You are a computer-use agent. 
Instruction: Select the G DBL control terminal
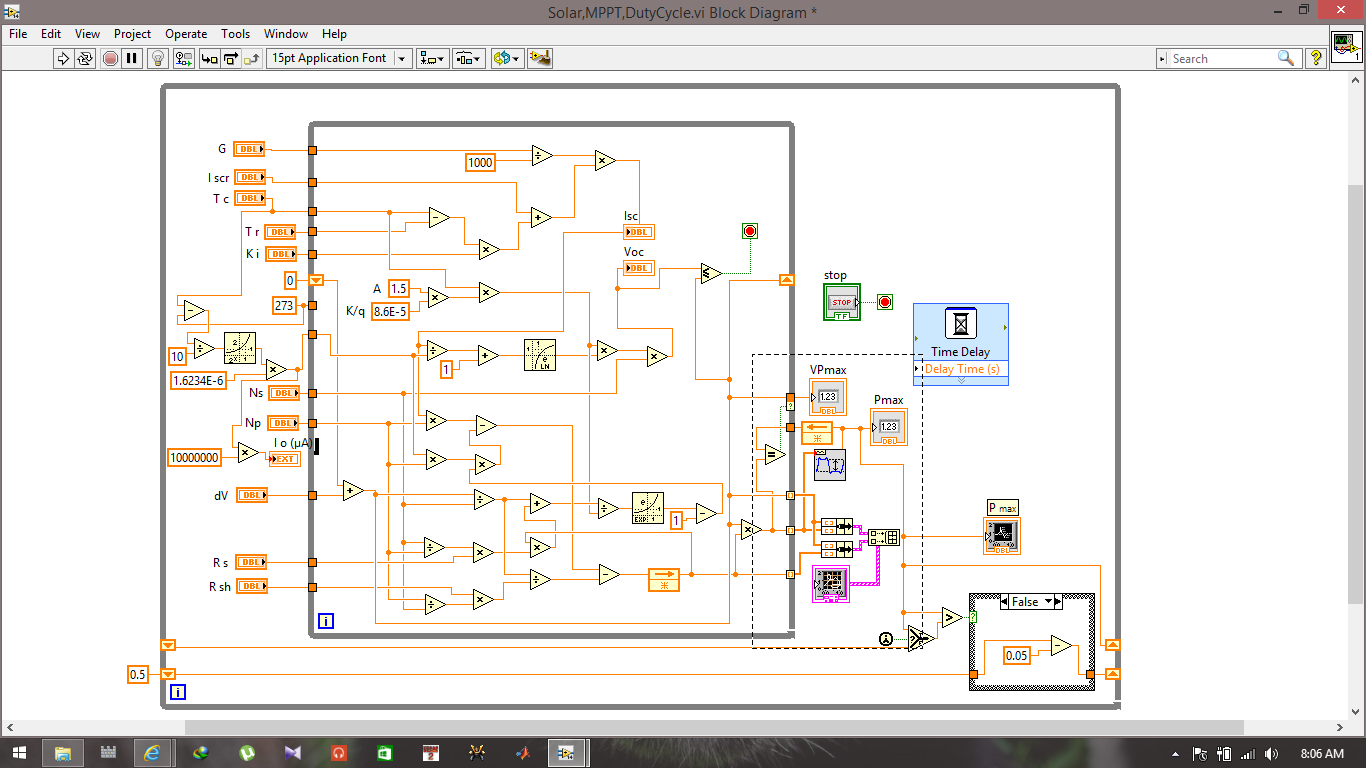tap(249, 149)
